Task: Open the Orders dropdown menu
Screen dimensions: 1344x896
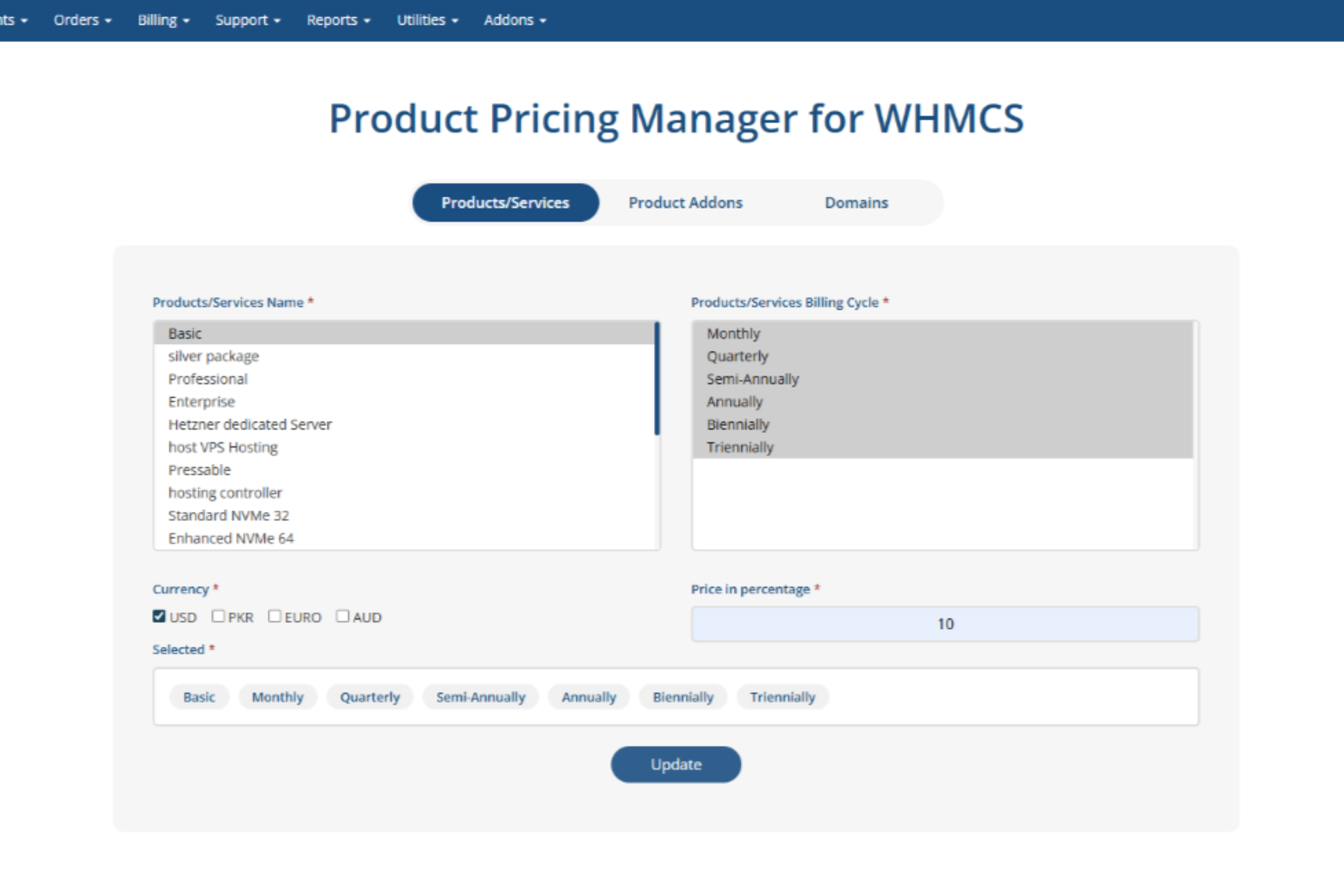Action: tap(82, 20)
